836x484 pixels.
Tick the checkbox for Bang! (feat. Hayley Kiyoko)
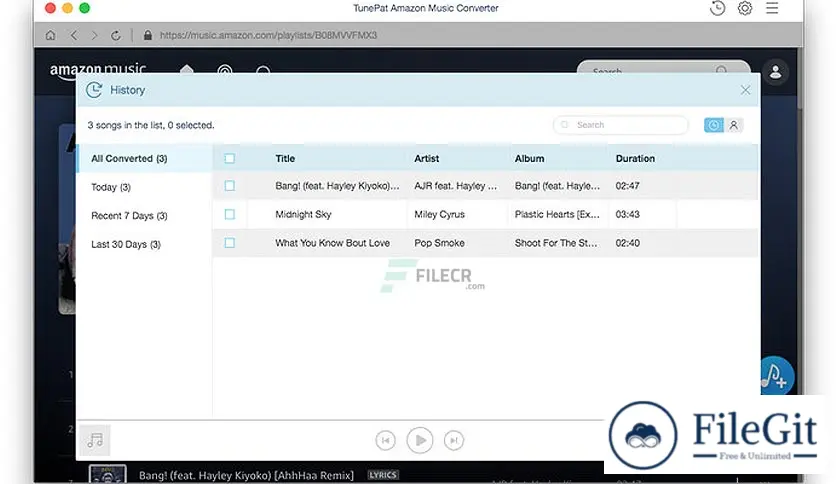(229, 185)
